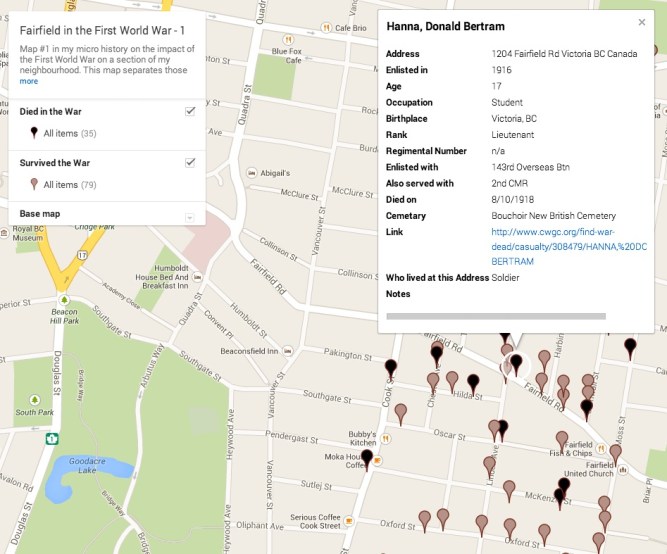The height and width of the screenshot is (554, 667).
Task: Click the Blue Fox Cafe restaurant icon
Action: click(291, 38)
